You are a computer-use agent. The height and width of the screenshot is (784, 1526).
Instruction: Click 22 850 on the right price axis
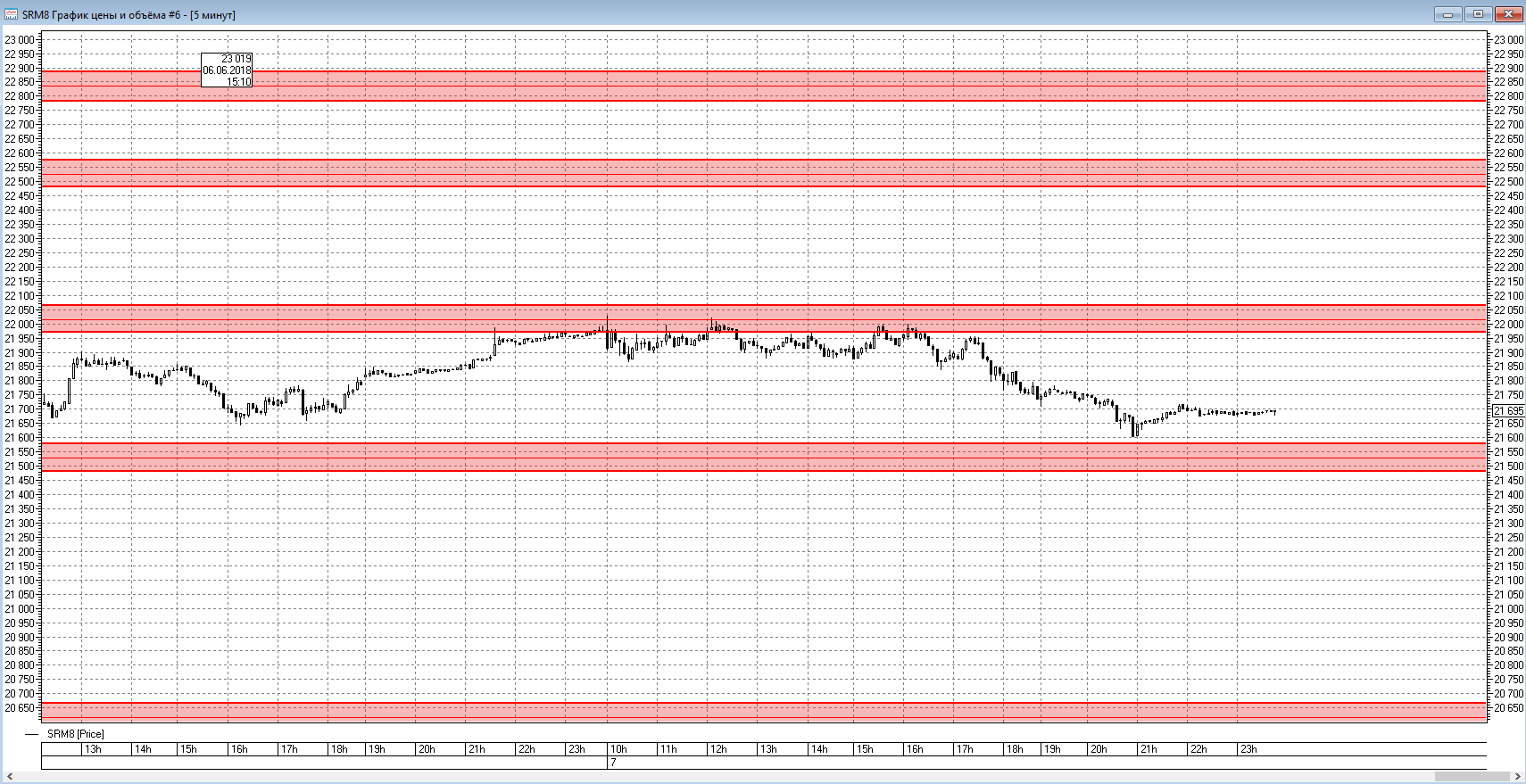click(x=1509, y=82)
